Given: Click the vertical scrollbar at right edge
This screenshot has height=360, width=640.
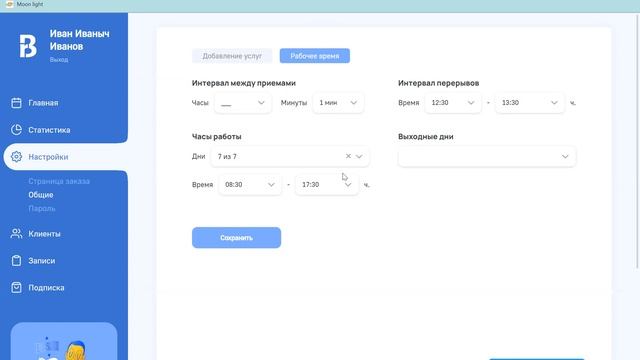Looking at the screenshot, I should (637, 141).
